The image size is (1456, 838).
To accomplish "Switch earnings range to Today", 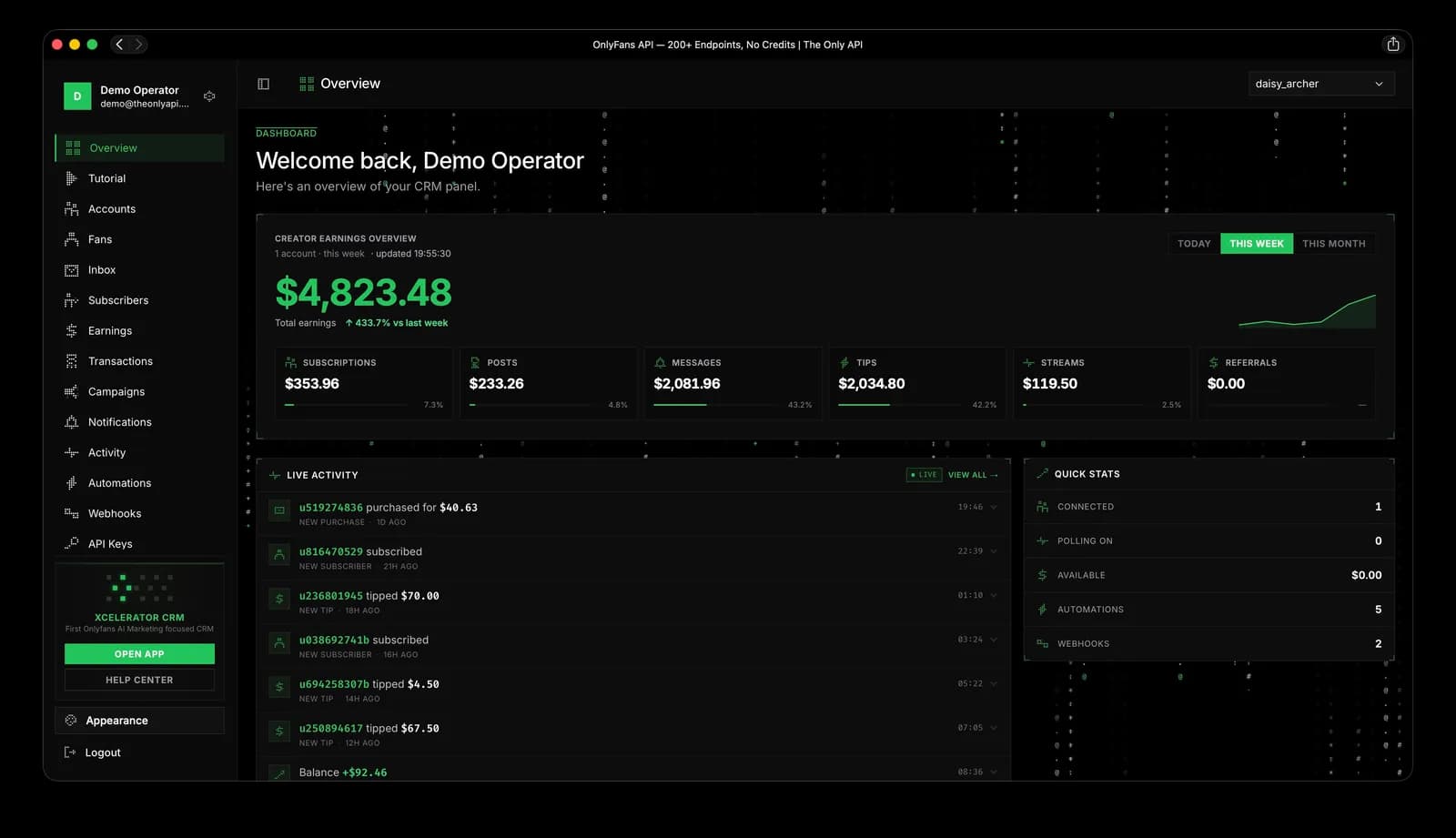I will click(x=1194, y=244).
